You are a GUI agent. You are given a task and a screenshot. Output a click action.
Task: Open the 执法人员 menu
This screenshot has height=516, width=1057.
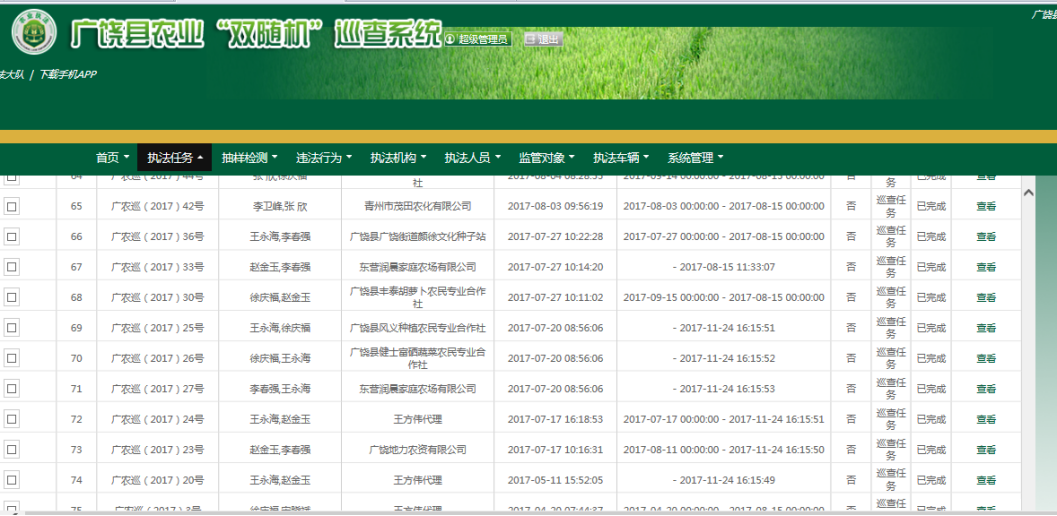click(x=472, y=158)
